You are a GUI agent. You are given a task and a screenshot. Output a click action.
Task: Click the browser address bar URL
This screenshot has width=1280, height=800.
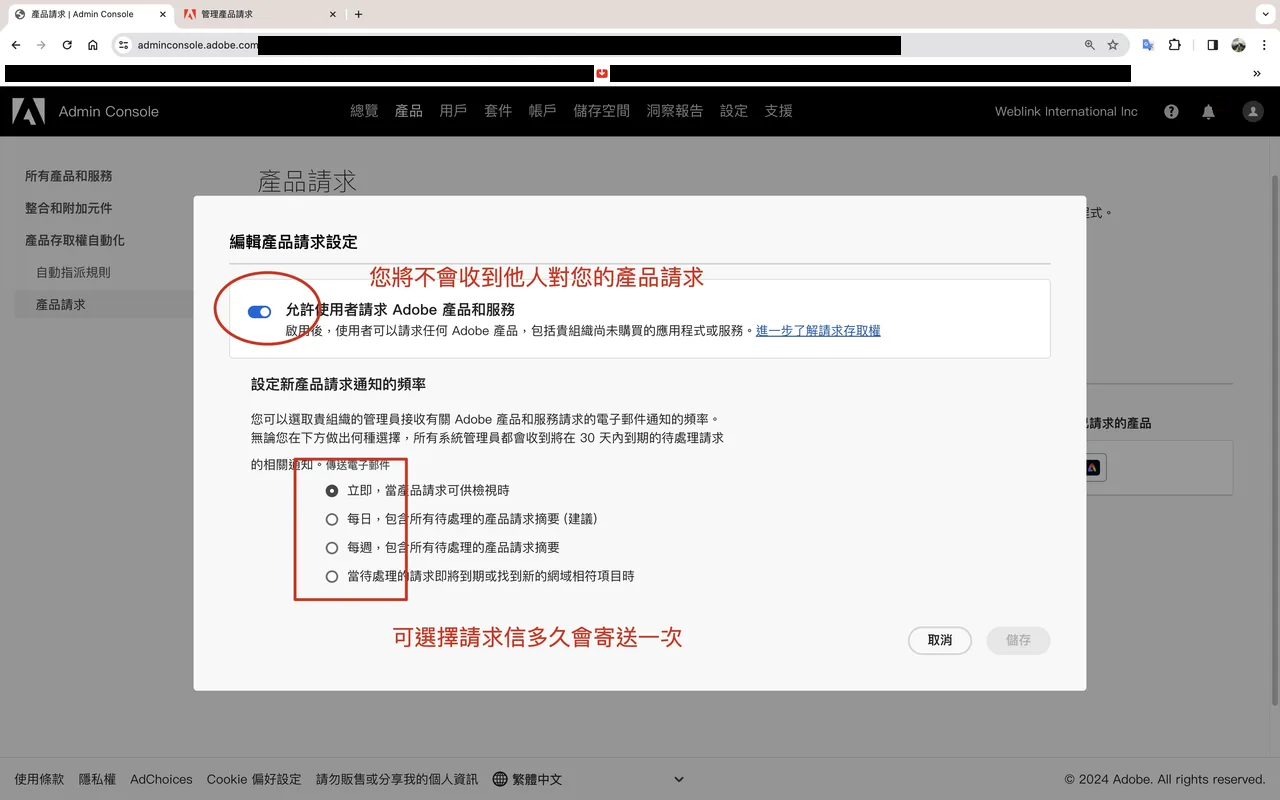click(197, 45)
